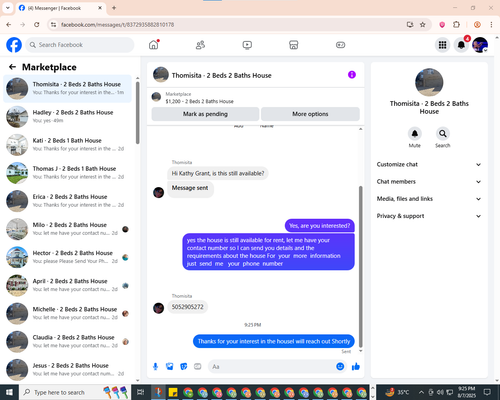Open Hector - 2 Beds 2 Baths House chat

(67, 257)
